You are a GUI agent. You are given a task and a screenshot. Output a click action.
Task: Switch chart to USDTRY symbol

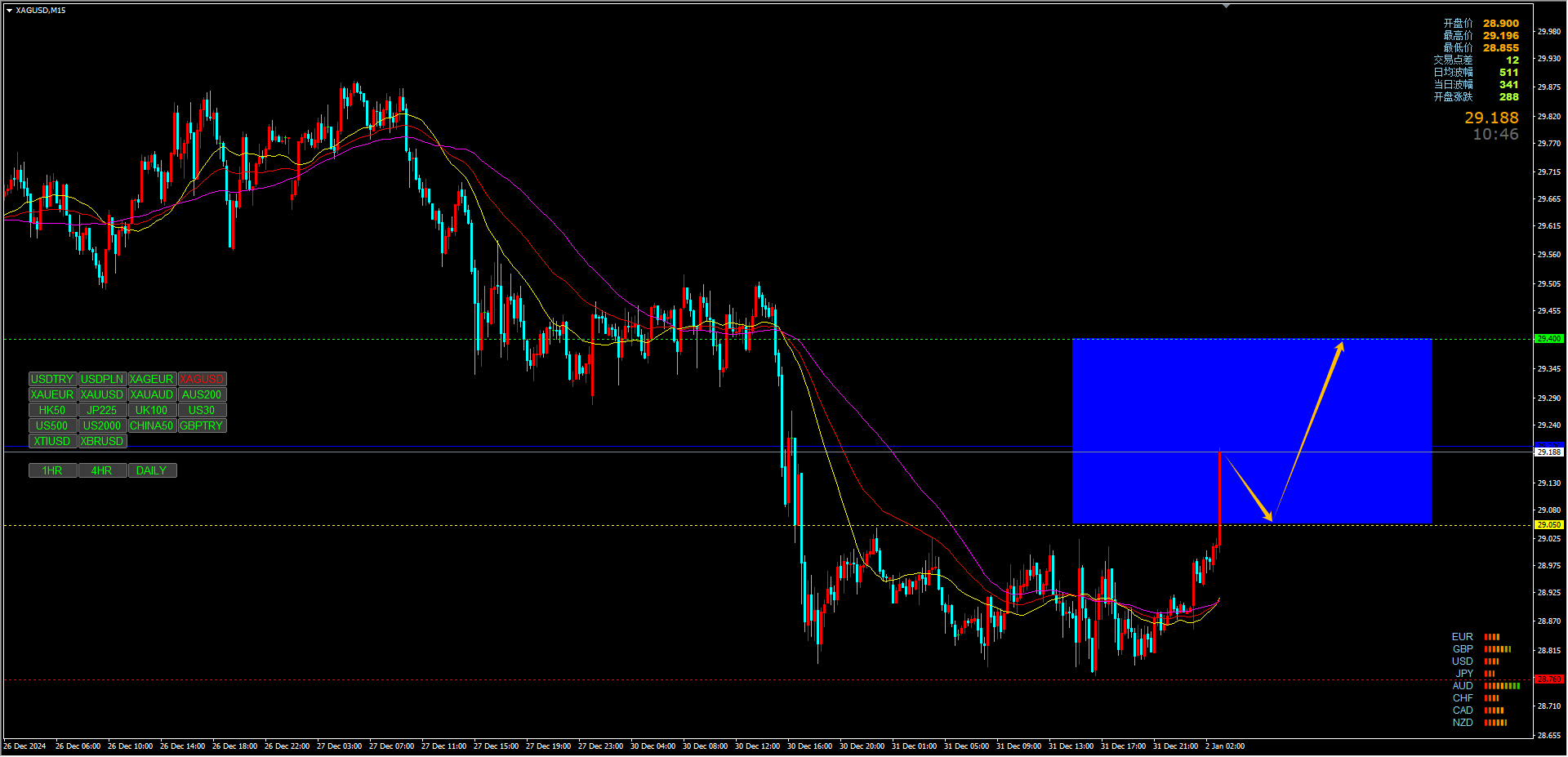[52, 379]
